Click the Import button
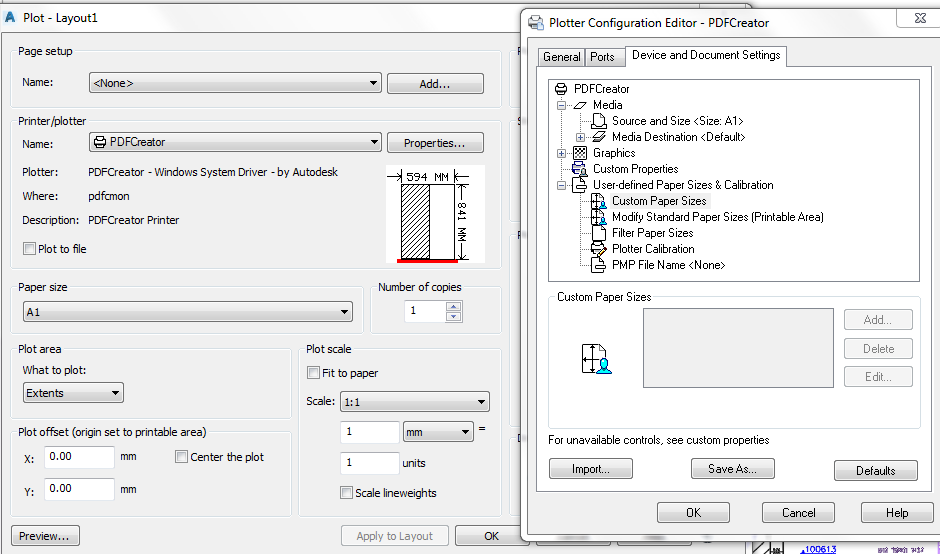940x554 pixels. [x=590, y=469]
